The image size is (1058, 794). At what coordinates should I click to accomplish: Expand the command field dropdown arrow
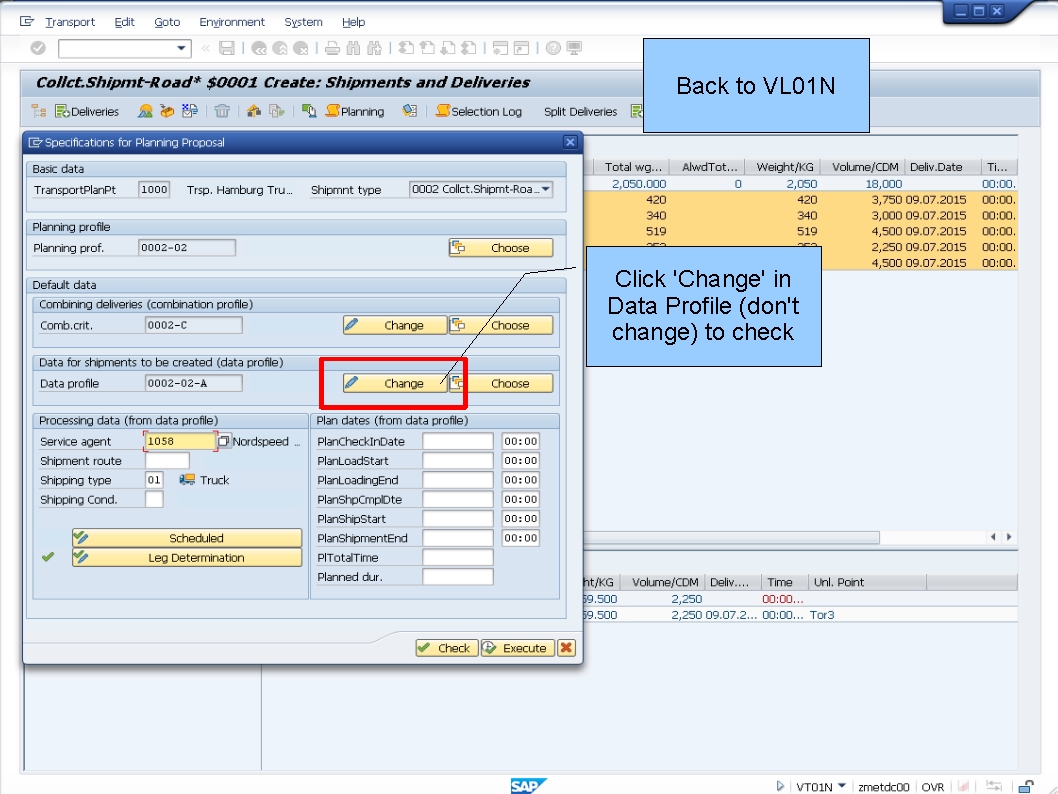pos(181,47)
